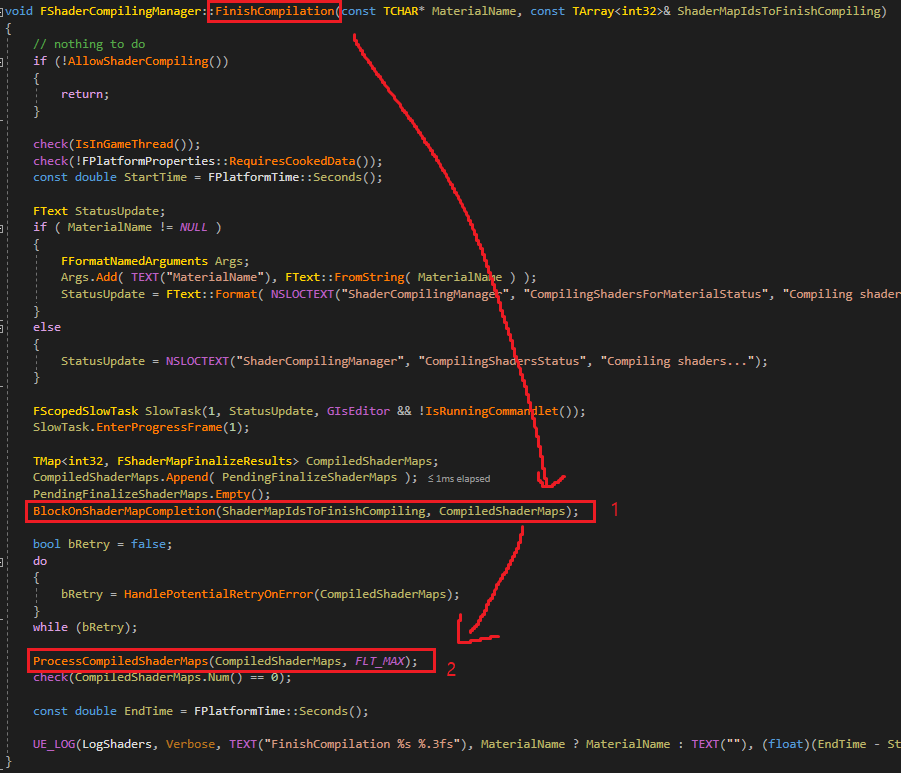The height and width of the screenshot is (773, 901).
Task: Click the BlockOnShaderMapCompletion call
Action: coord(124,511)
